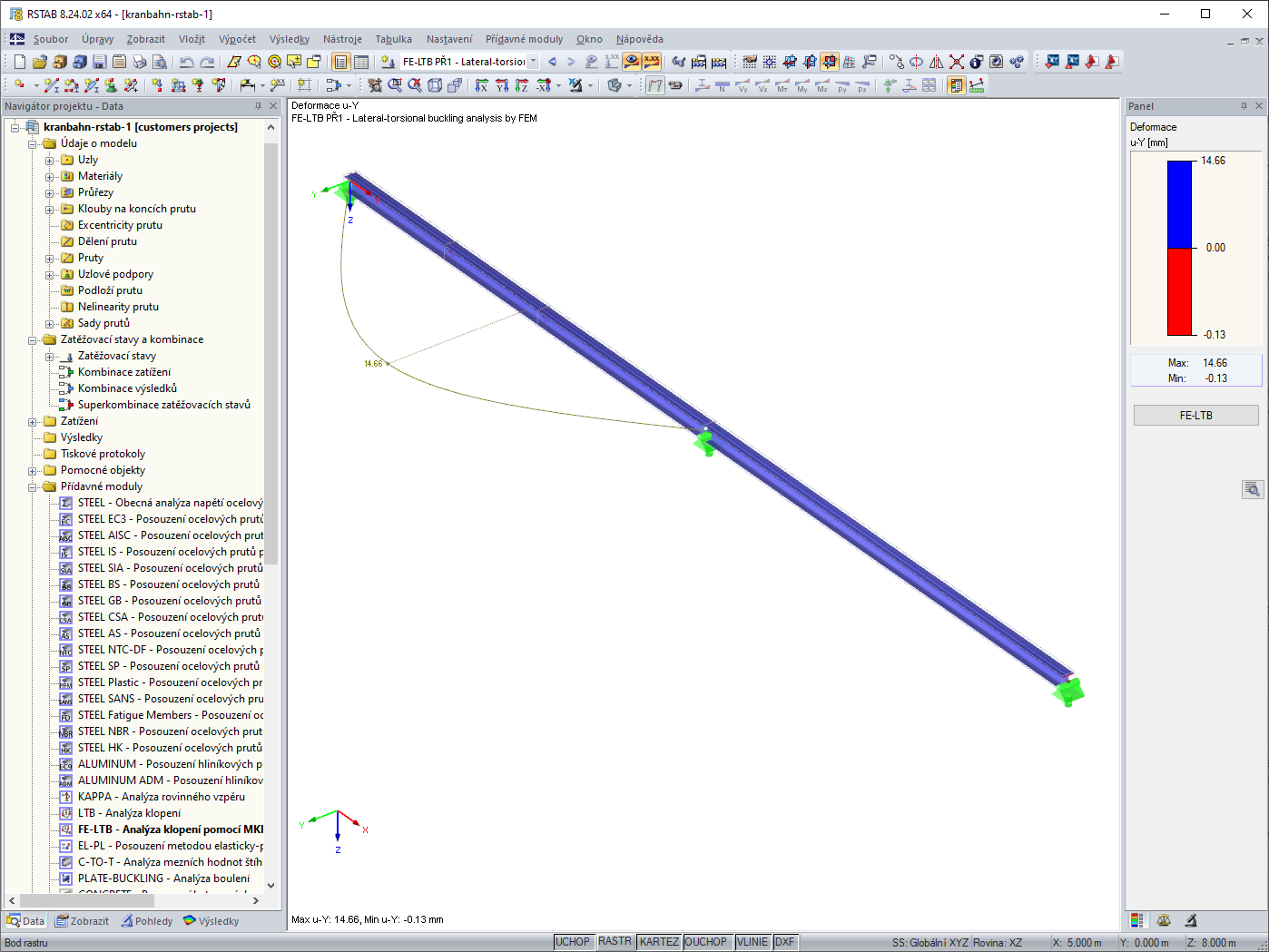
Task: Print using the printer icon
Action: coord(139,62)
